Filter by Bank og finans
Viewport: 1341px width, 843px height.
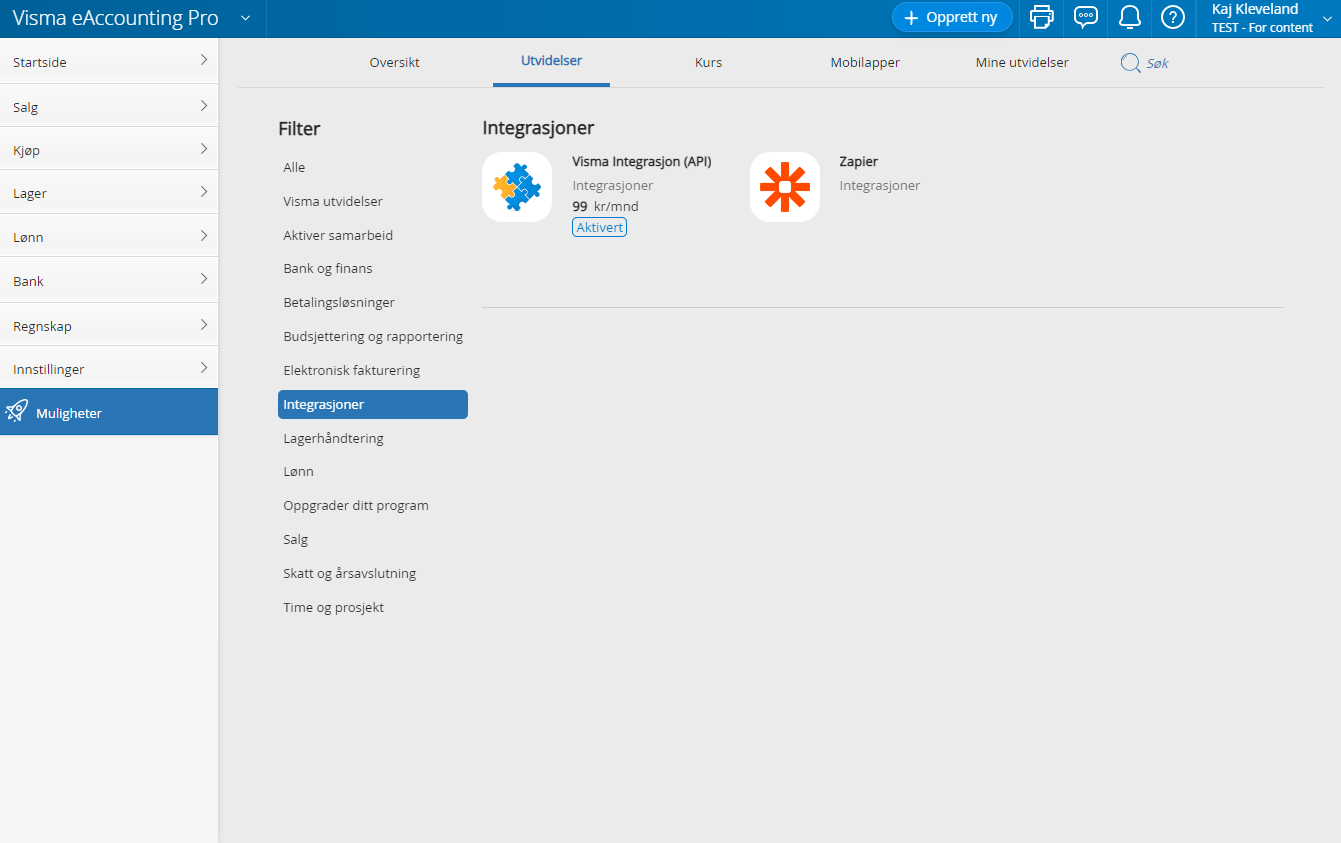click(x=329, y=268)
